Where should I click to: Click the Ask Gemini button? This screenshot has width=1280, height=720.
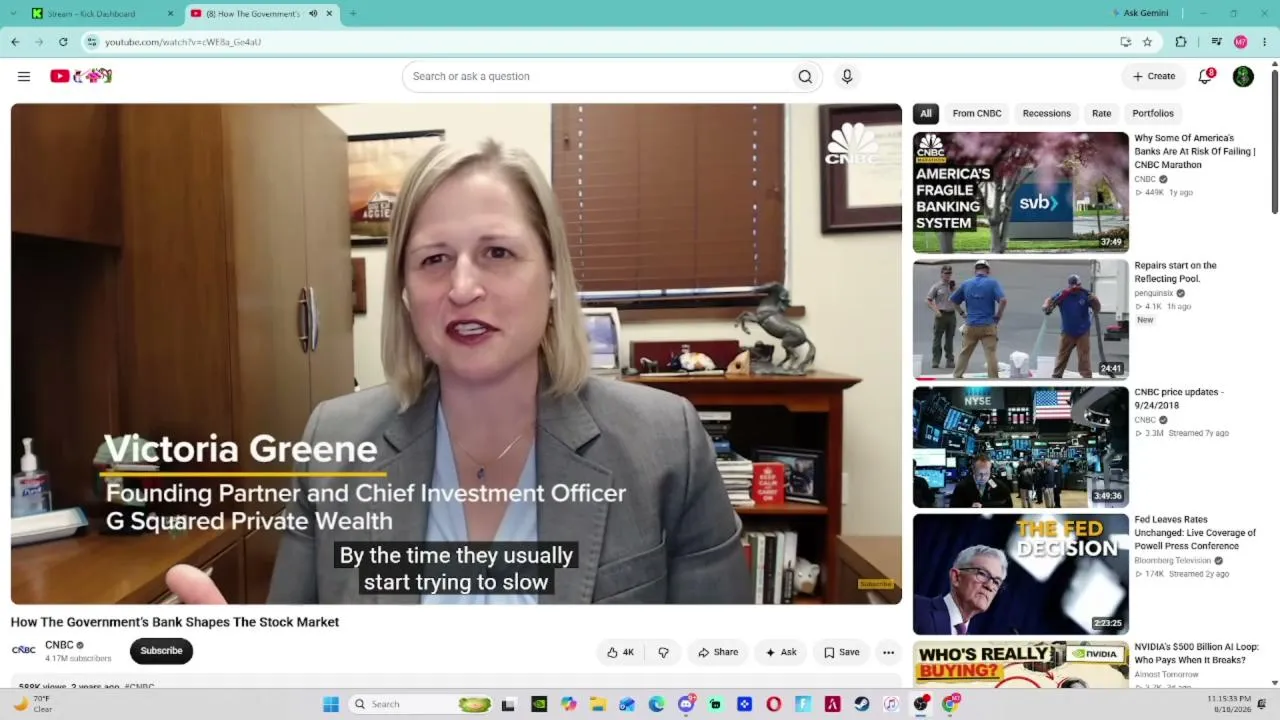1141,13
